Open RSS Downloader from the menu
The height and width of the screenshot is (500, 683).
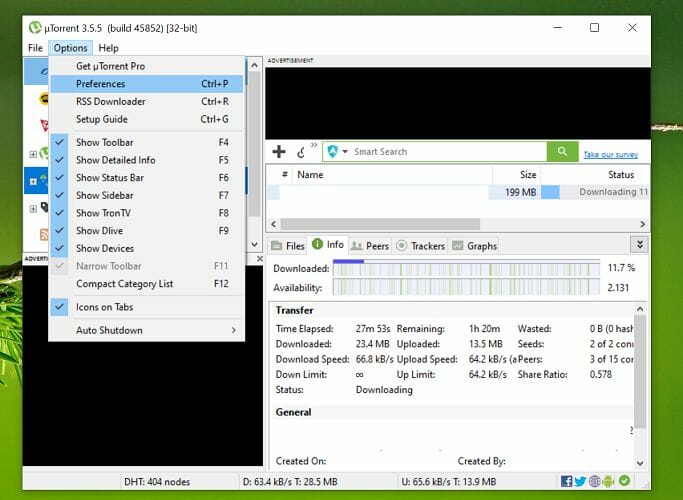tap(147, 101)
